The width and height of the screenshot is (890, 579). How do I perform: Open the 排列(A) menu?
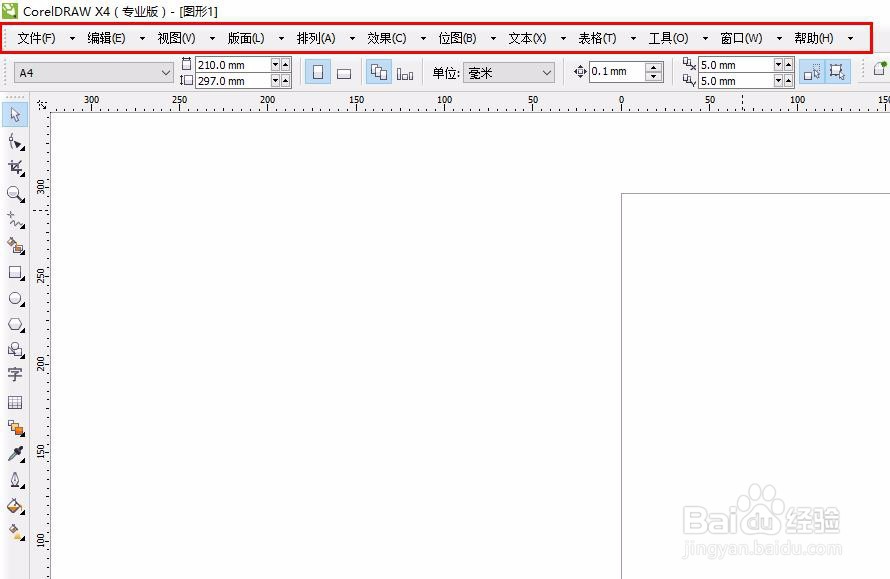[x=316, y=38]
